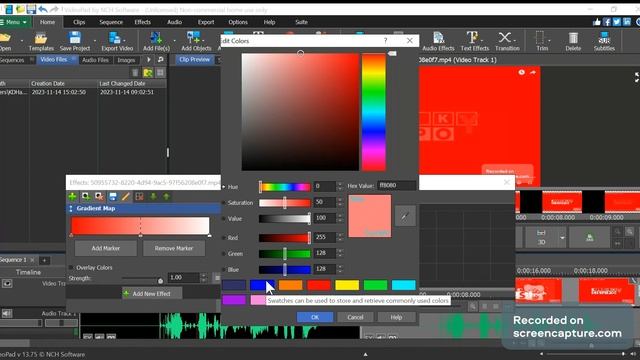Image resolution: width=640 pixels, height=360 pixels.
Task: Select the Hue radio button
Action: click(223, 187)
